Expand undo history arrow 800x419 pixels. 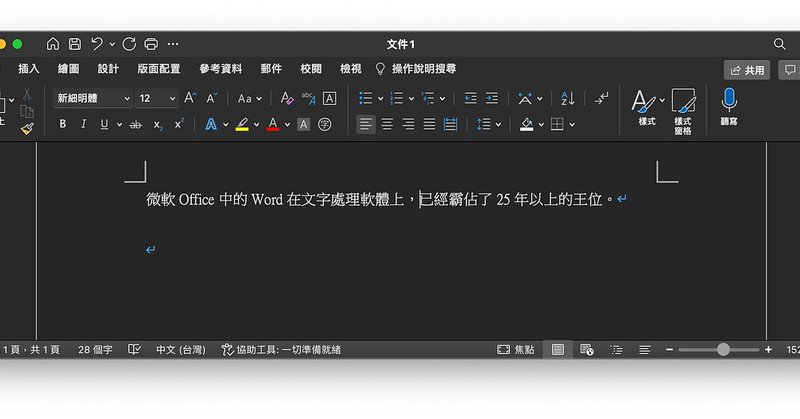point(112,44)
